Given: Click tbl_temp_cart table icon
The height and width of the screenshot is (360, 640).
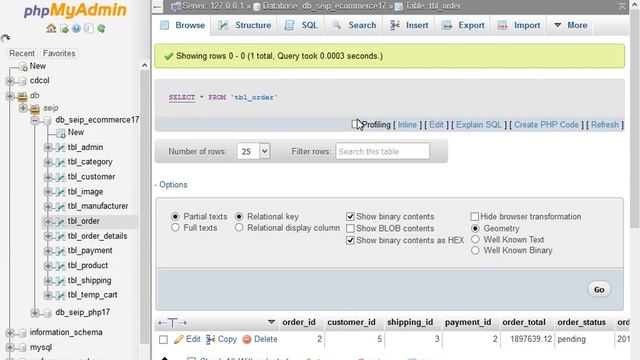Looking at the screenshot, I should coord(60,295).
